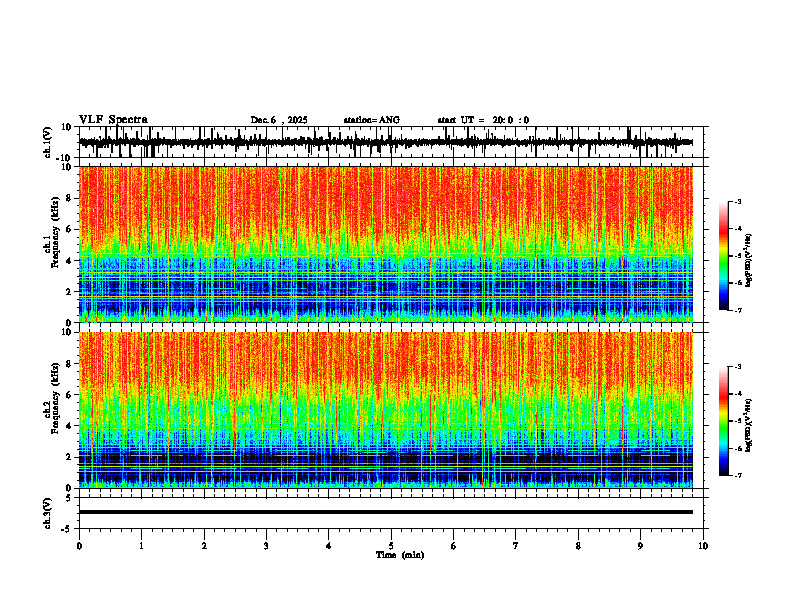Click the "-10" tick on ch.1(V) axis
792x612 pixels.
[65, 158]
